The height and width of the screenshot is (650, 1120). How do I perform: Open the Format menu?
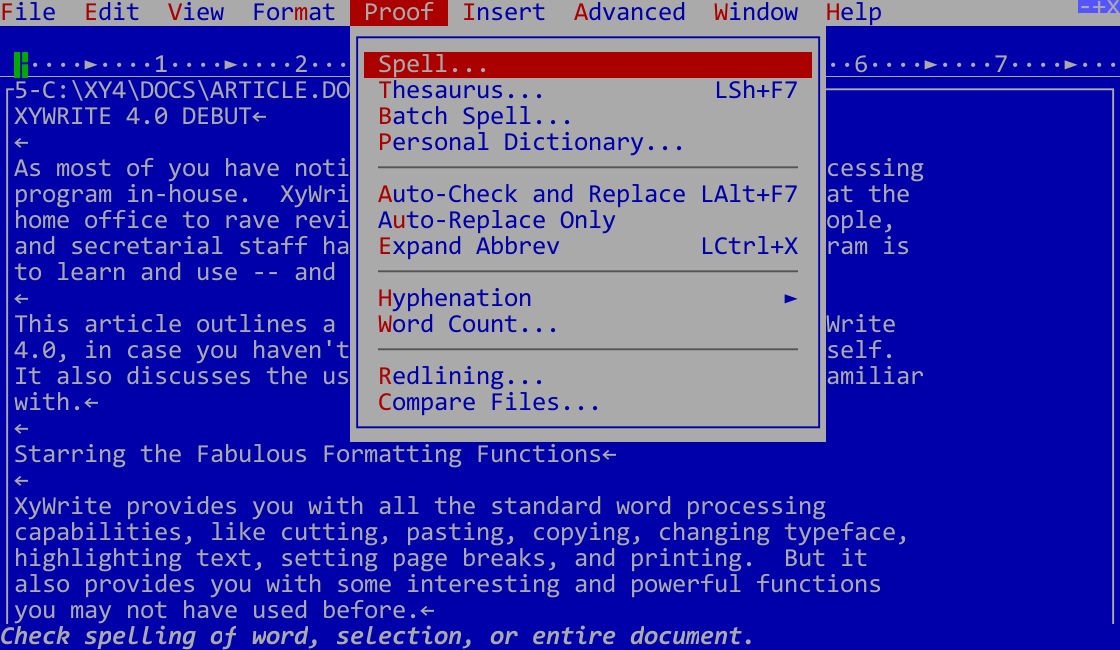294,12
